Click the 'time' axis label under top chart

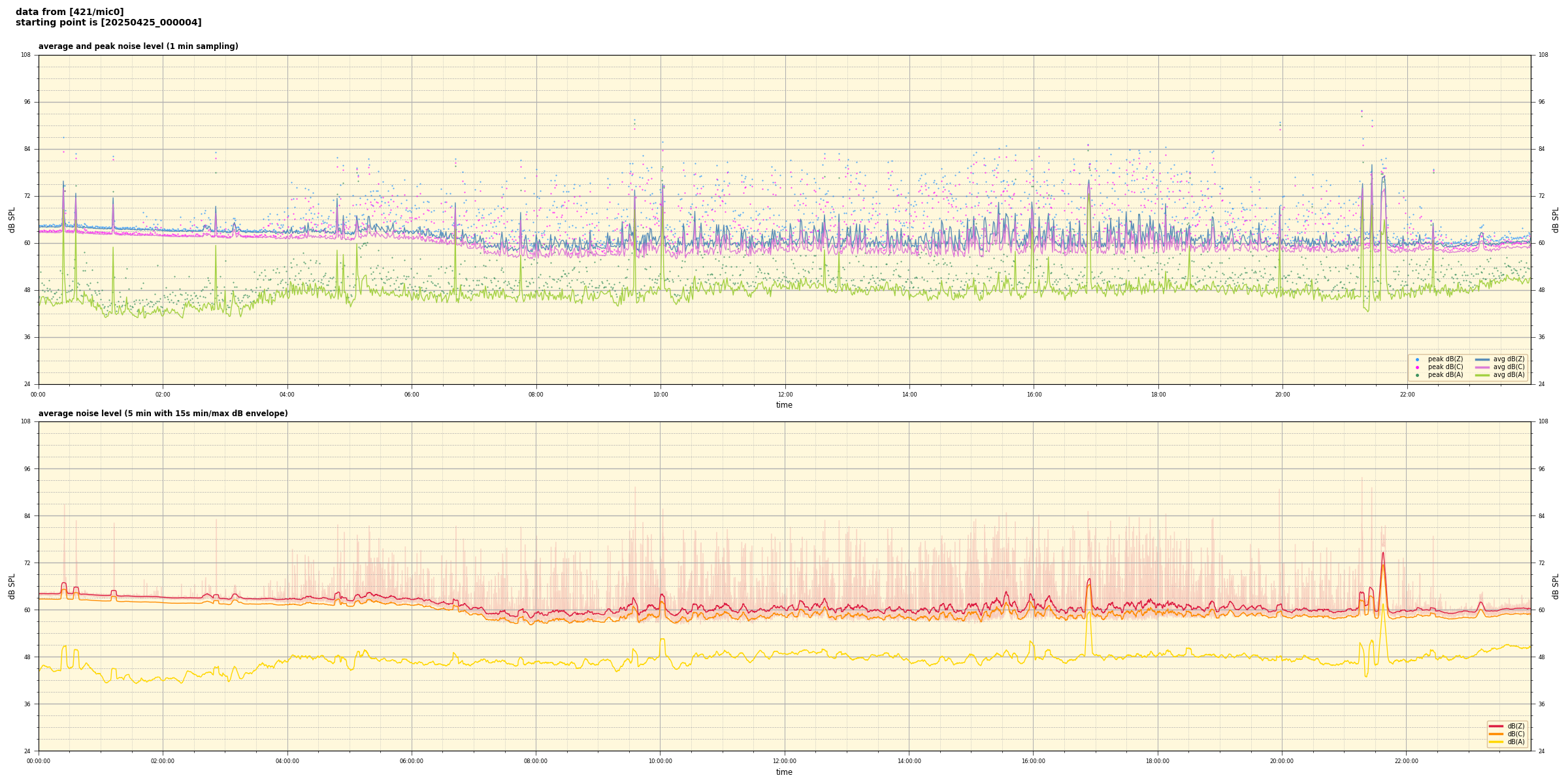point(784,405)
